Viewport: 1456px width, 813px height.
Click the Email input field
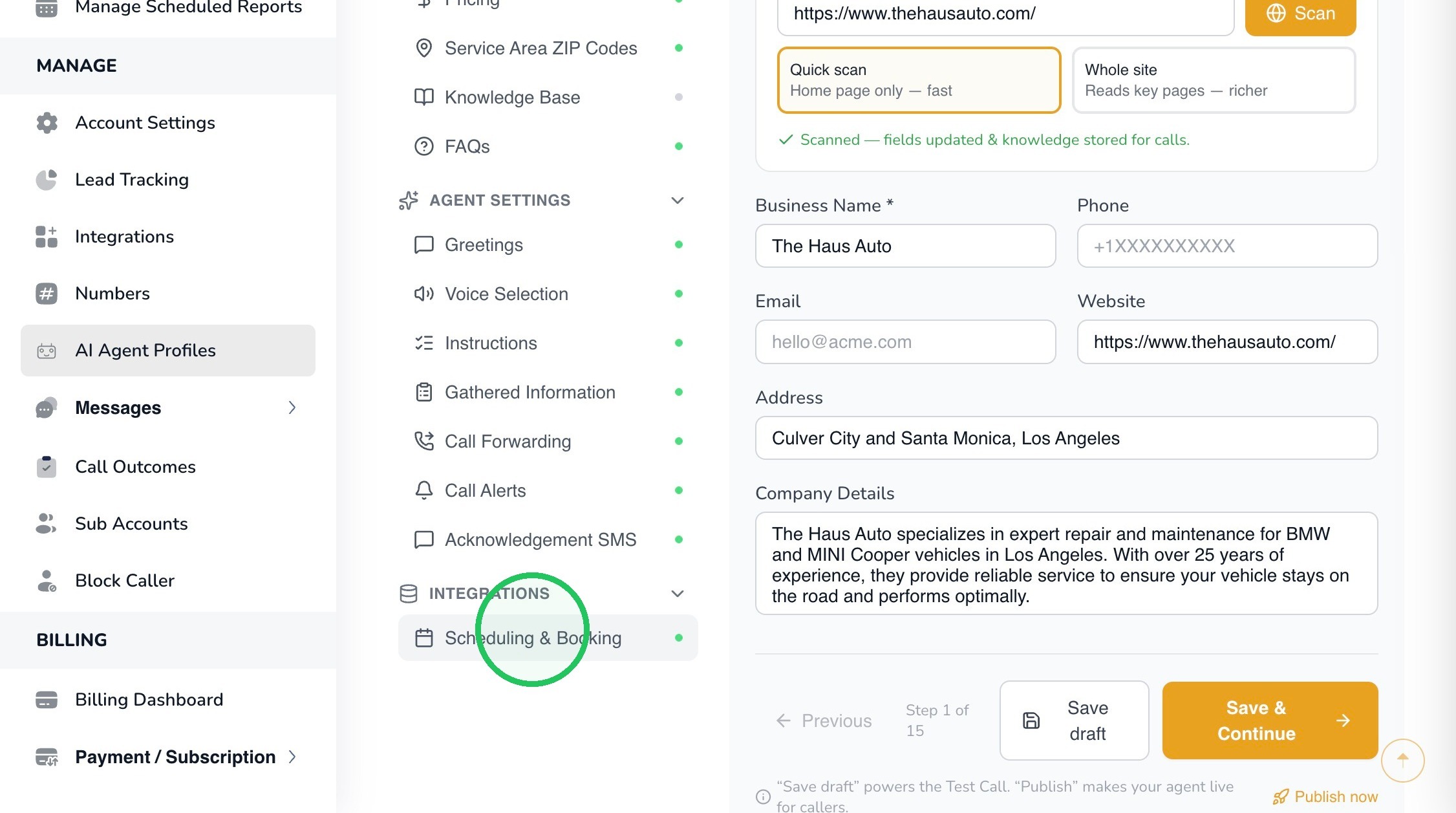coord(905,341)
